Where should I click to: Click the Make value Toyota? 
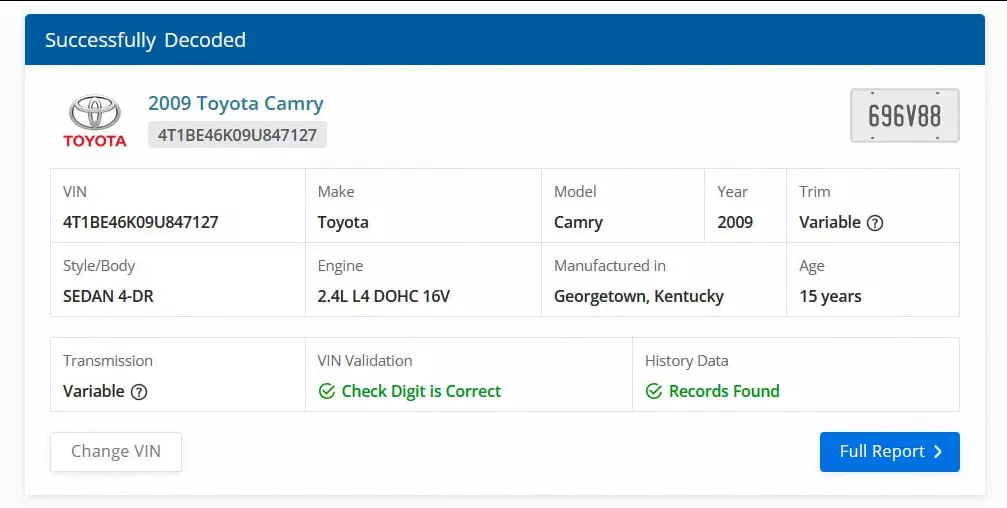click(343, 223)
